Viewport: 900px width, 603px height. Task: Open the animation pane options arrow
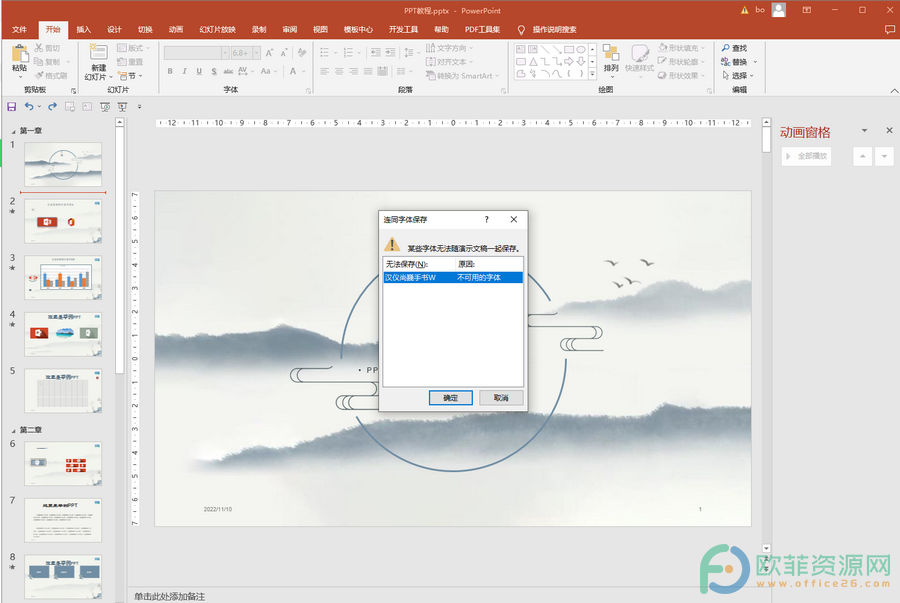coord(864,131)
